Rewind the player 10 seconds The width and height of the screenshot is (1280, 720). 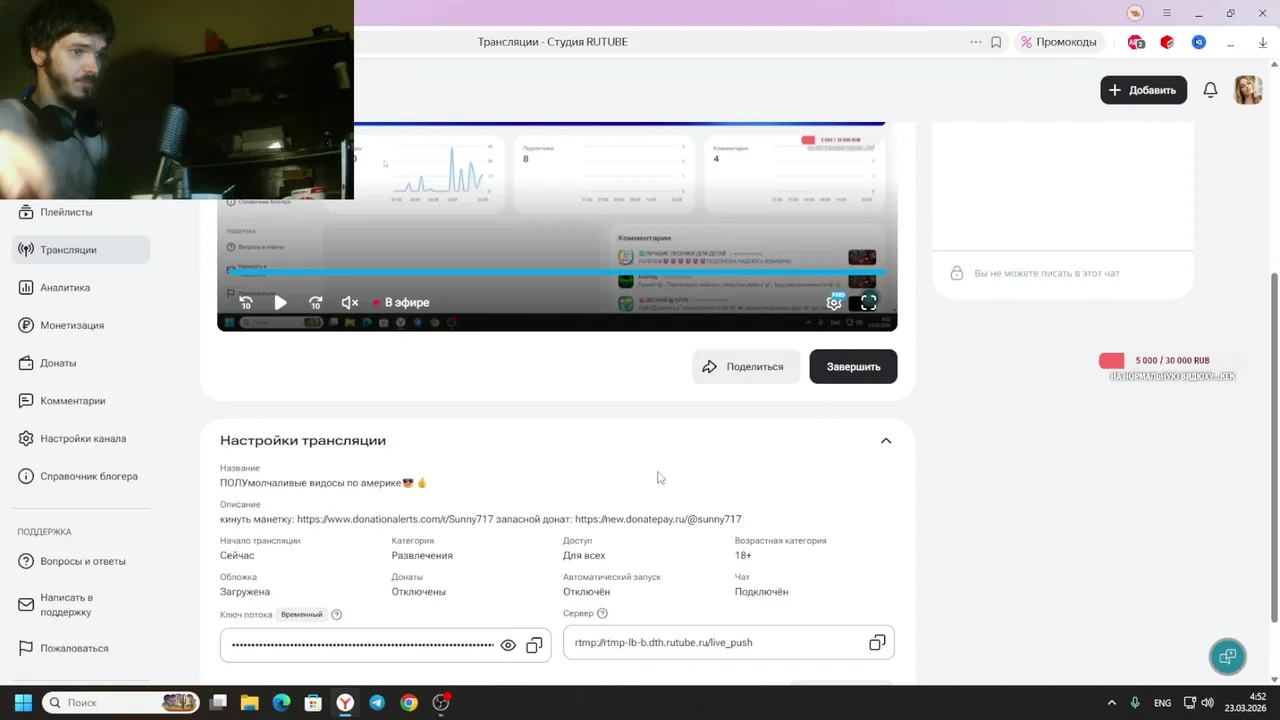point(246,302)
